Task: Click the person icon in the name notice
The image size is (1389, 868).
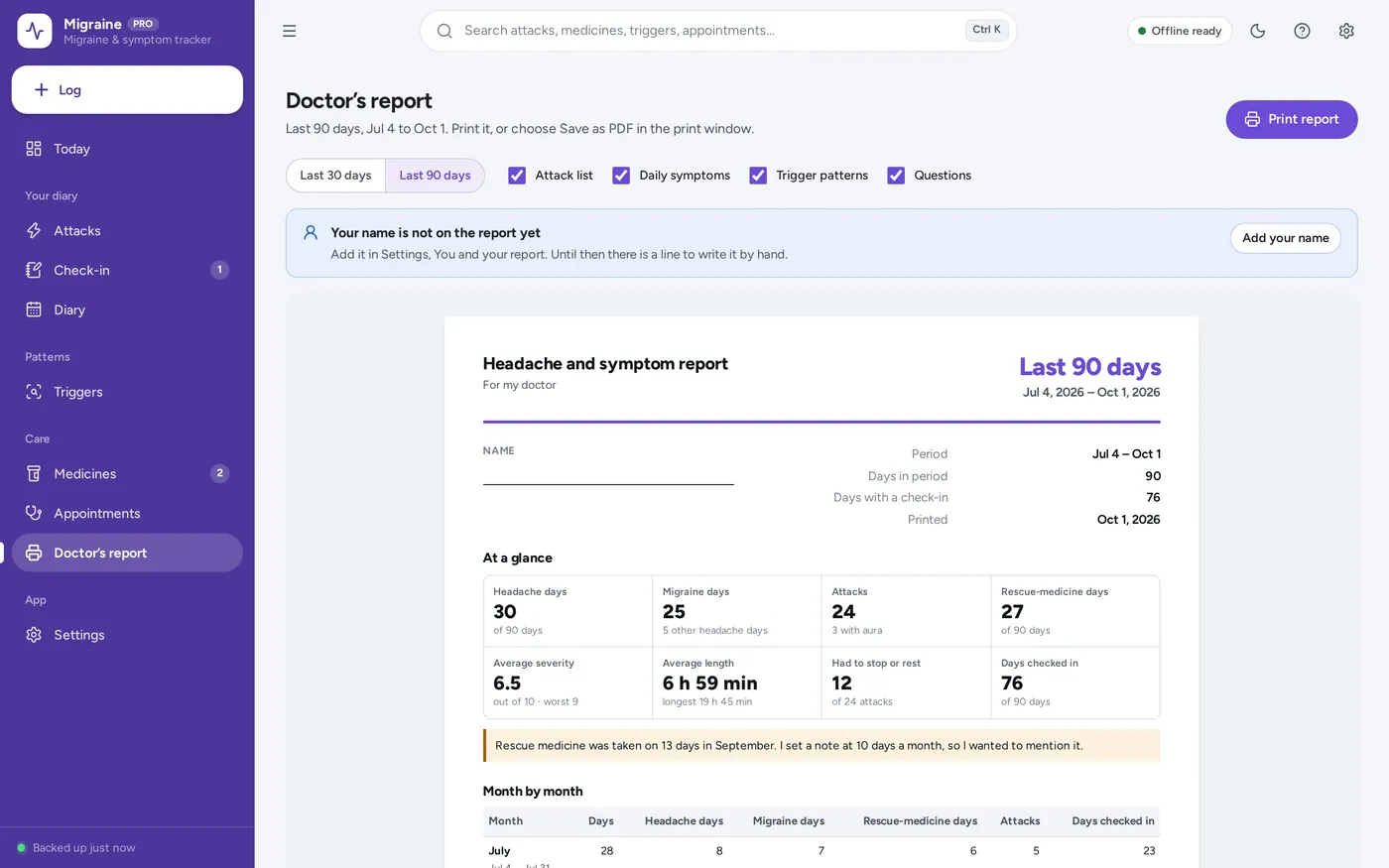Action: (x=311, y=232)
